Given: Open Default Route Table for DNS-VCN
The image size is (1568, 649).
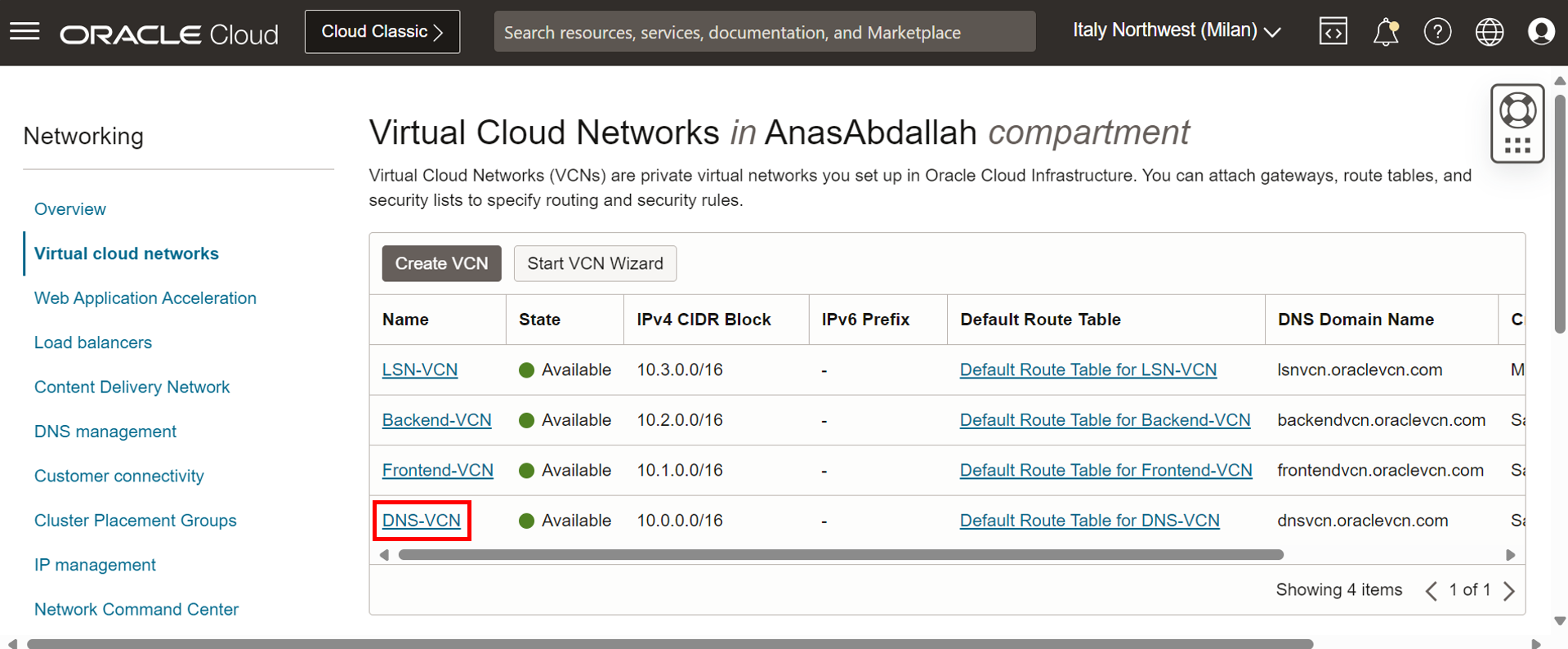Looking at the screenshot, I should [1090, 521].
